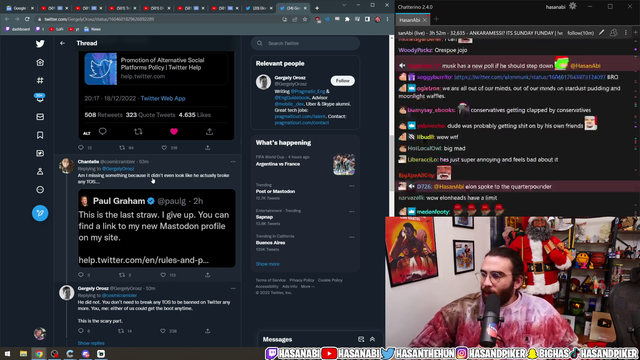This screenshot has width=640, height=360.
Task: Open Chatterino viewer list icon
Action: point(613,33)
